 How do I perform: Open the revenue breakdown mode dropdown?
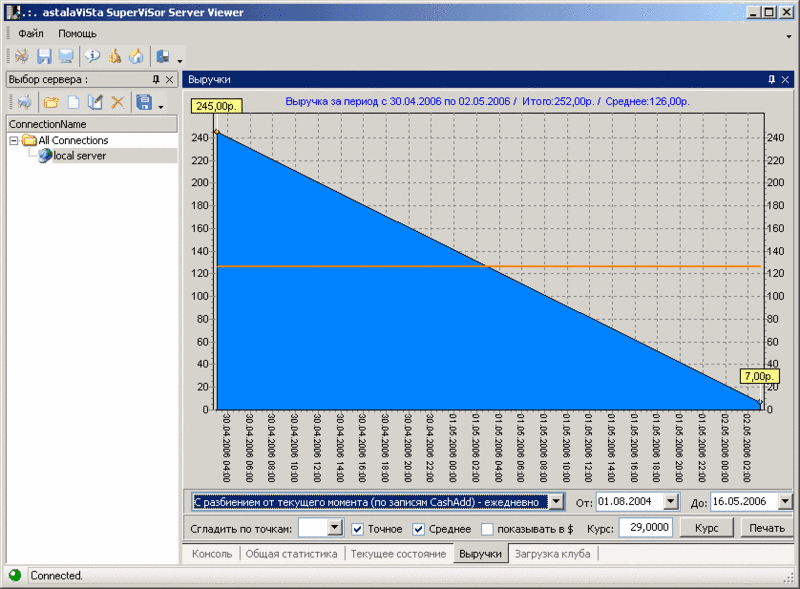556,502
